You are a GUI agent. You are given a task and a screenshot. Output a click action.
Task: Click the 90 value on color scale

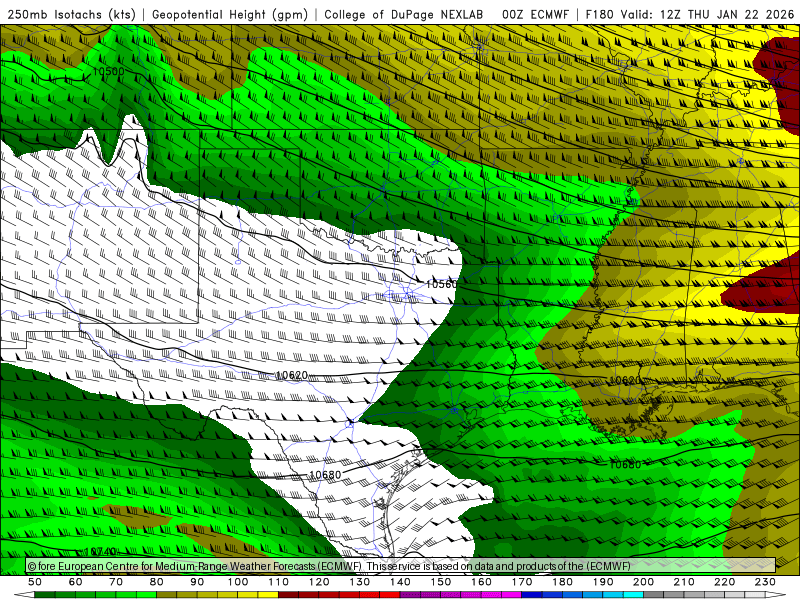tap(197, 582)
